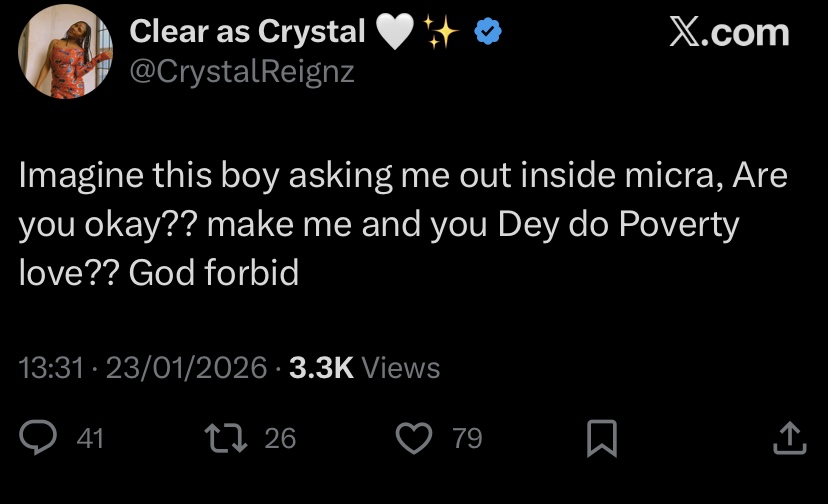Click the like count 79

tap(467, 438)
